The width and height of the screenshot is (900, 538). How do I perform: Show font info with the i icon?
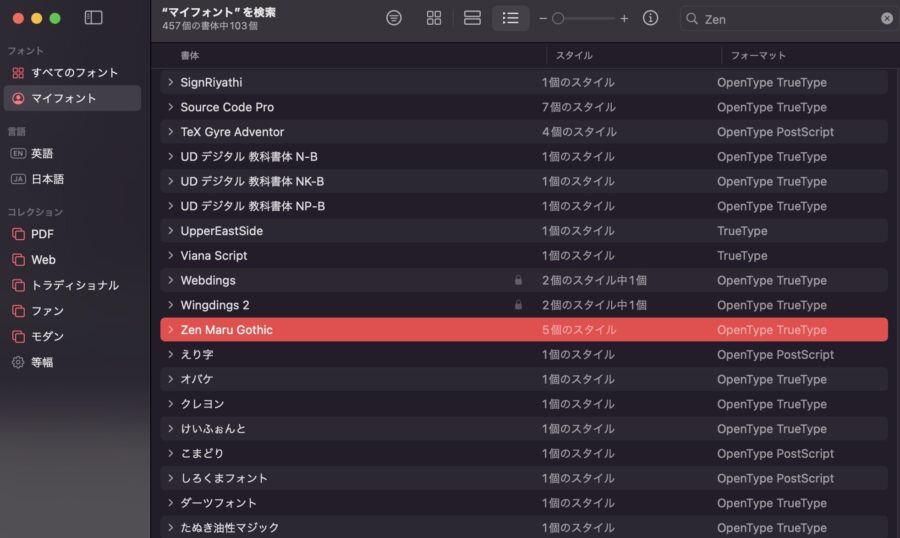click(x=650, y=18)
